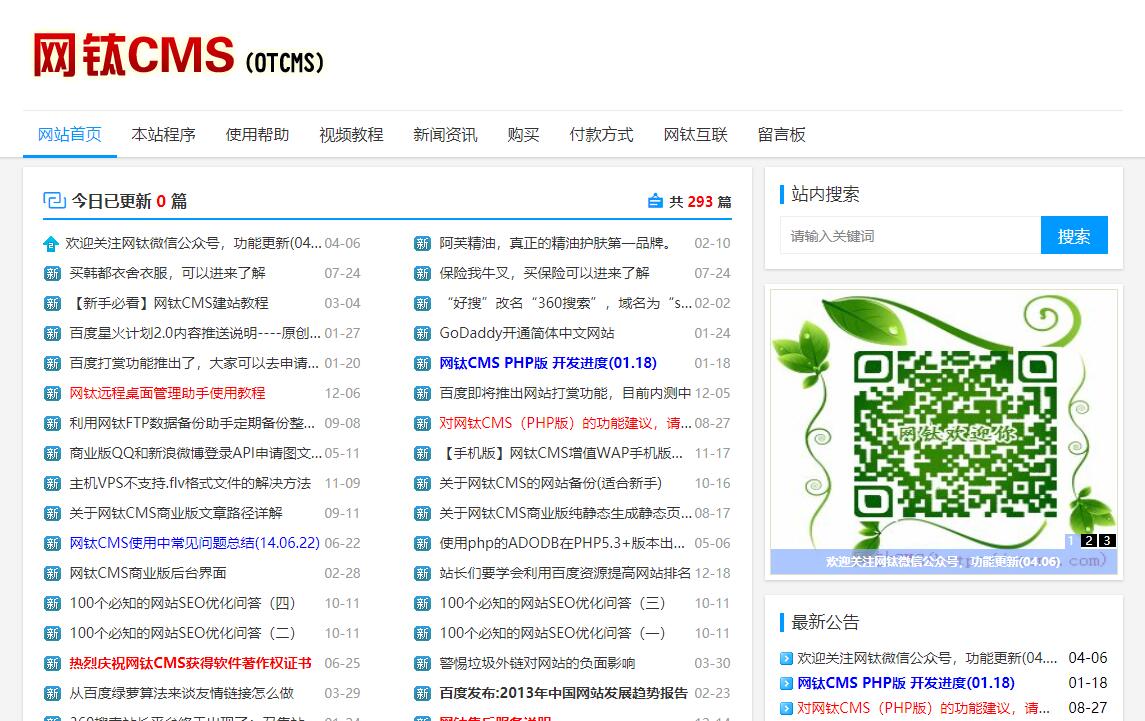Go to the 本站程序 menu item

[164, 134]
